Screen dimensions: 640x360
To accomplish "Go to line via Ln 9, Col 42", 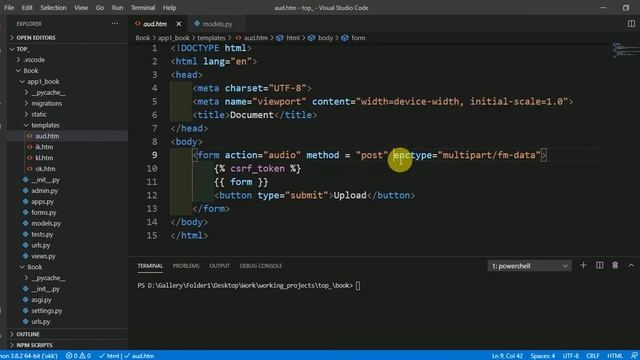I will click(507, 356).
